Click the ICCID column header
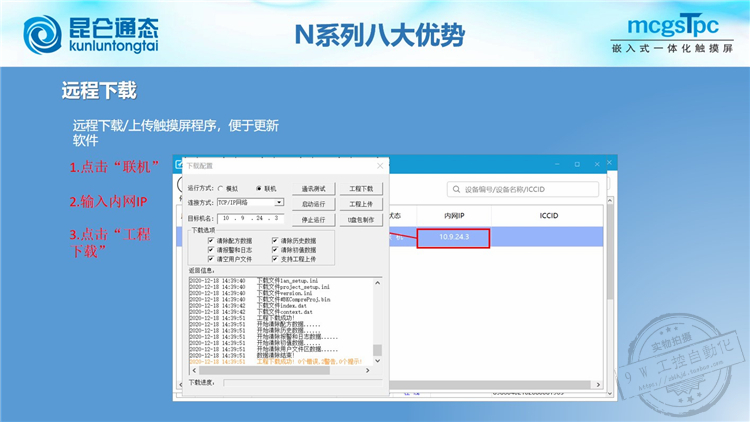This screenshot has height=422, width=750. point(549,215)
